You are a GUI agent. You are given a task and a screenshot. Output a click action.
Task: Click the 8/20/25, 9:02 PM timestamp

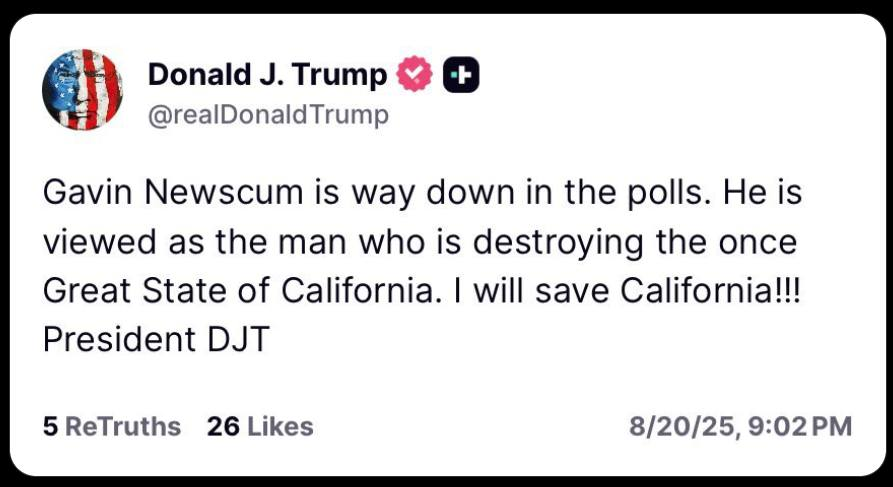[740, 427]
